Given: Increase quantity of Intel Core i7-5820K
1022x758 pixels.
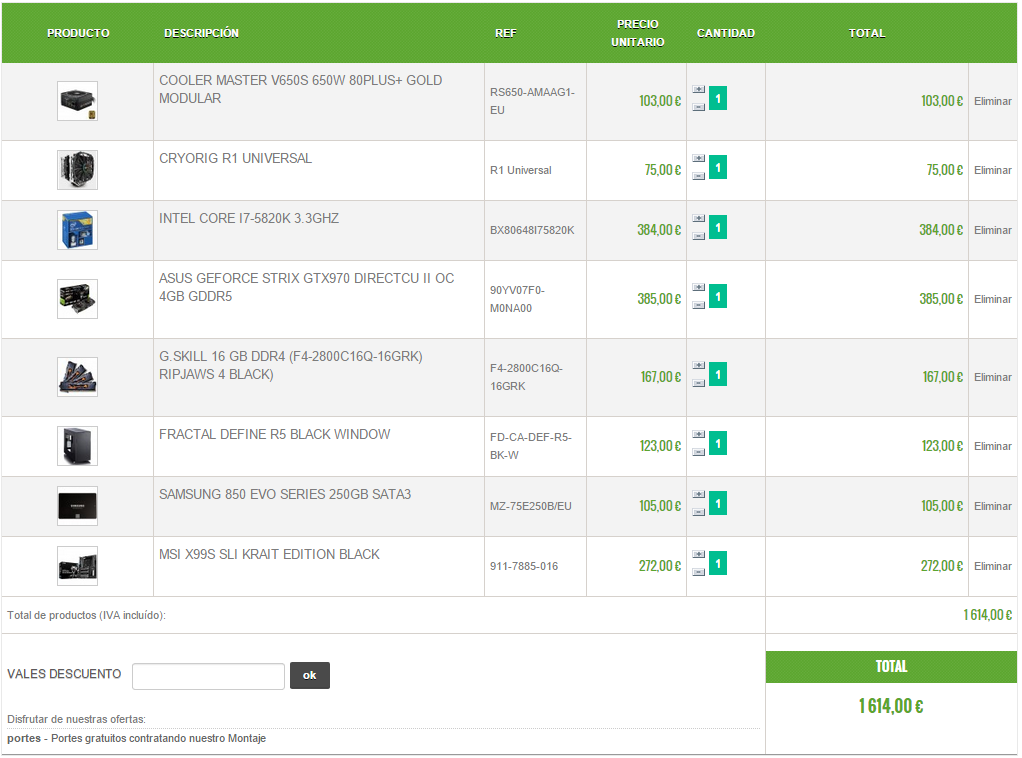Looking at the screenshot, I should coord(699,218).
